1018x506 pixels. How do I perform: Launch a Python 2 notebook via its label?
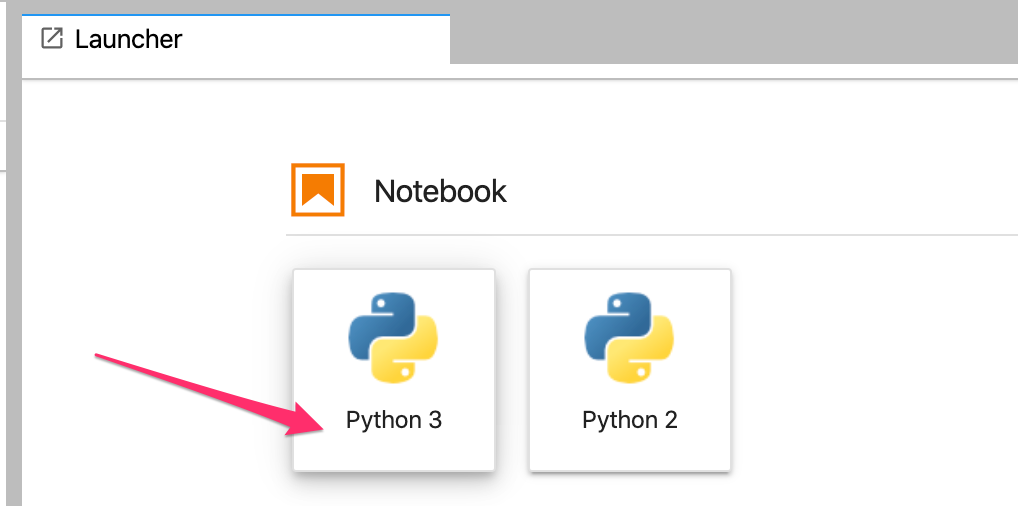[629, 420]
